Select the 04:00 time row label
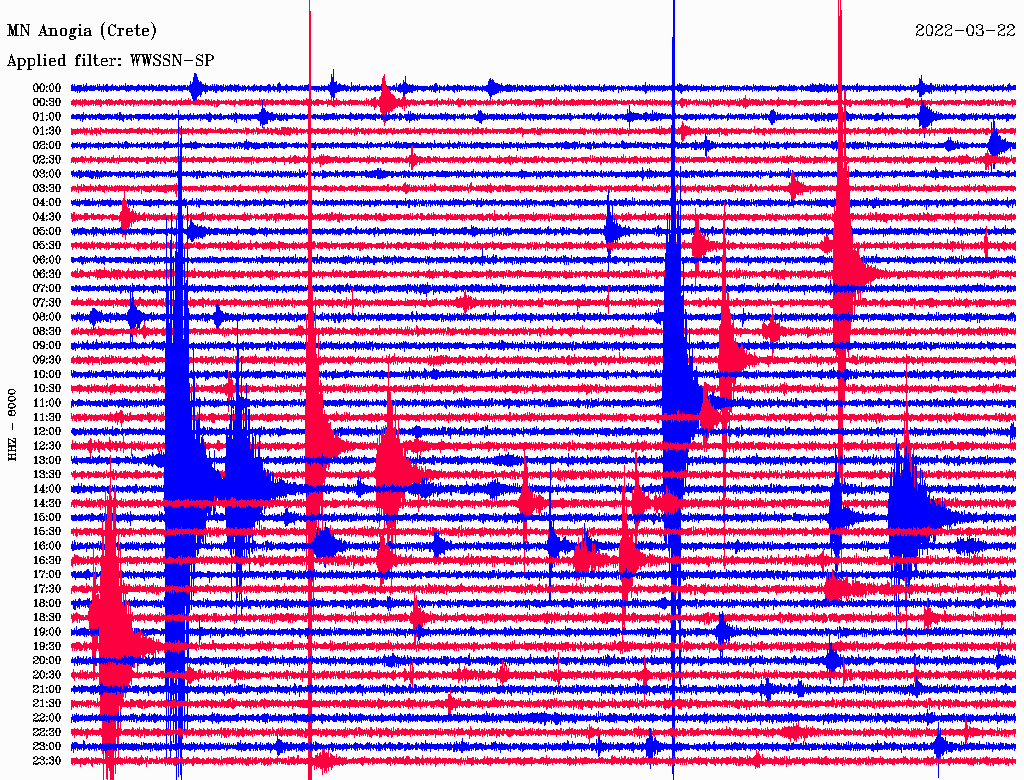This screenshot has height=780, width=1024. 47,203
